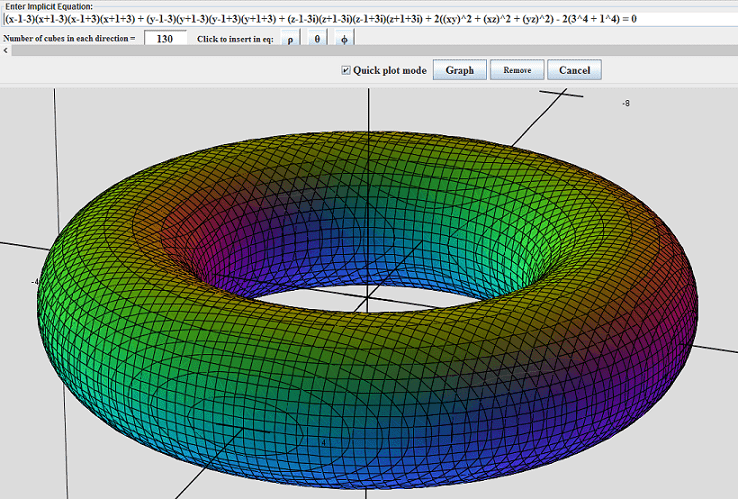This screenshot has width=738, height=499.
Task: Click the 4 axis tick label near the torus bottom
Action: point(323,441)
